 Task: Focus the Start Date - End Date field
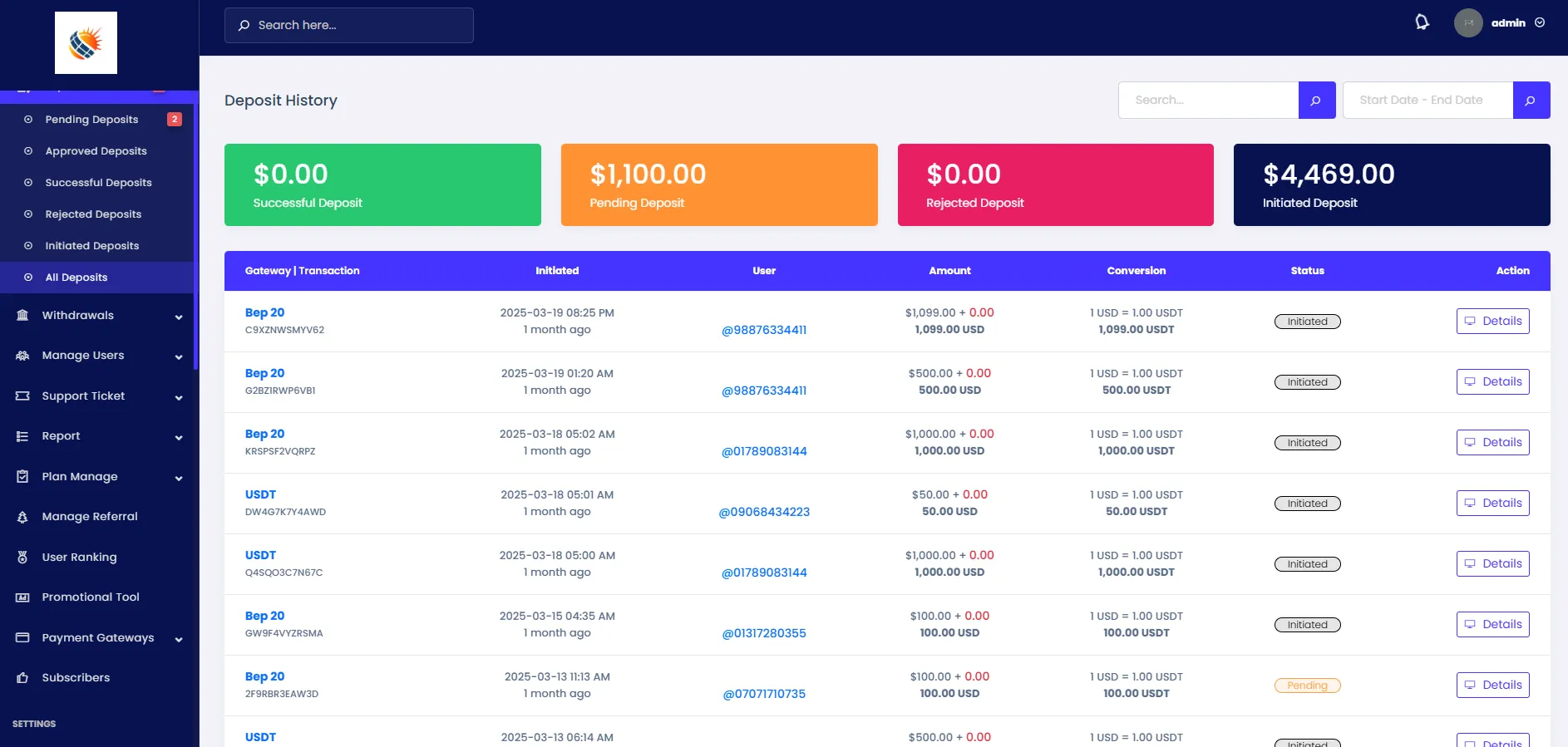click(1427, 101)
